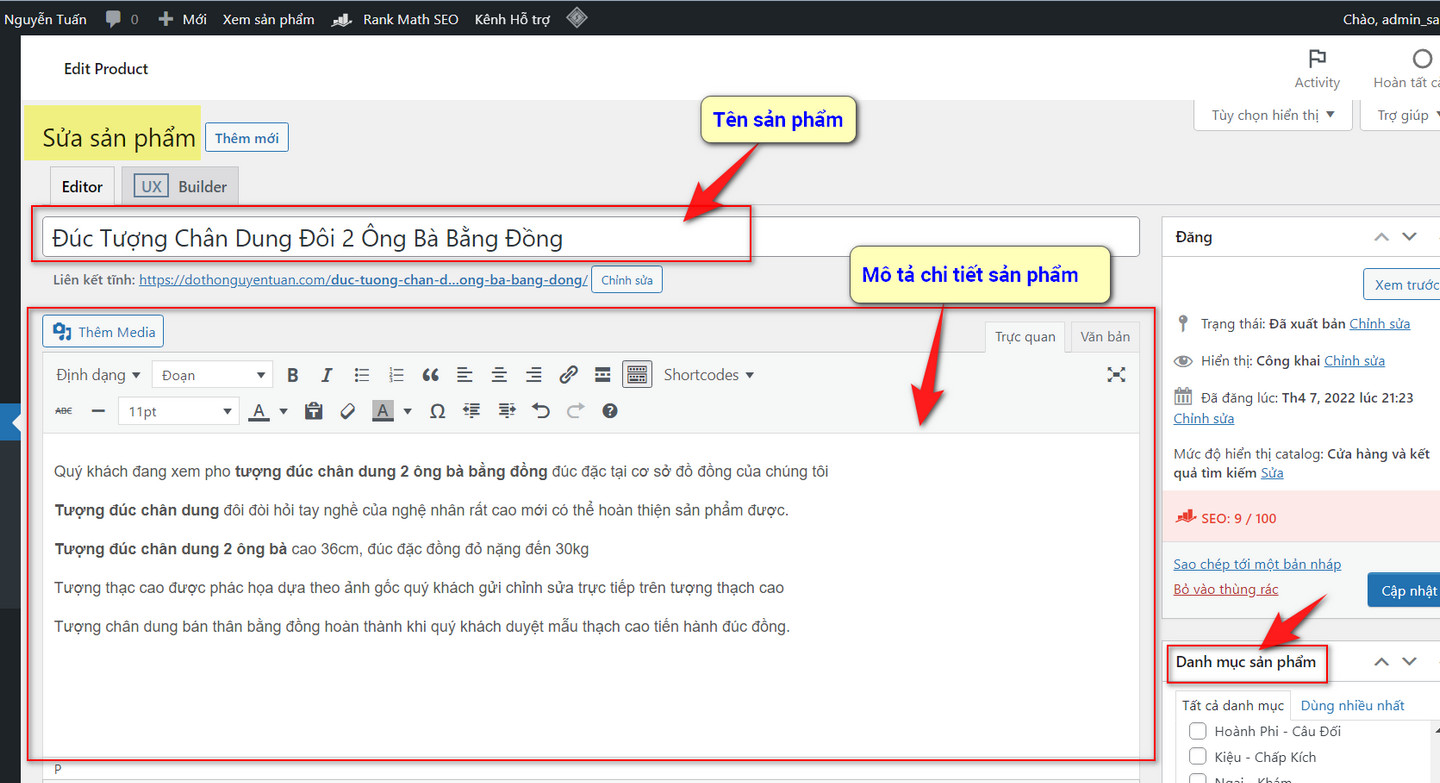Click the product title input field
1440x783 pixels.
click(x=590, y=237)
